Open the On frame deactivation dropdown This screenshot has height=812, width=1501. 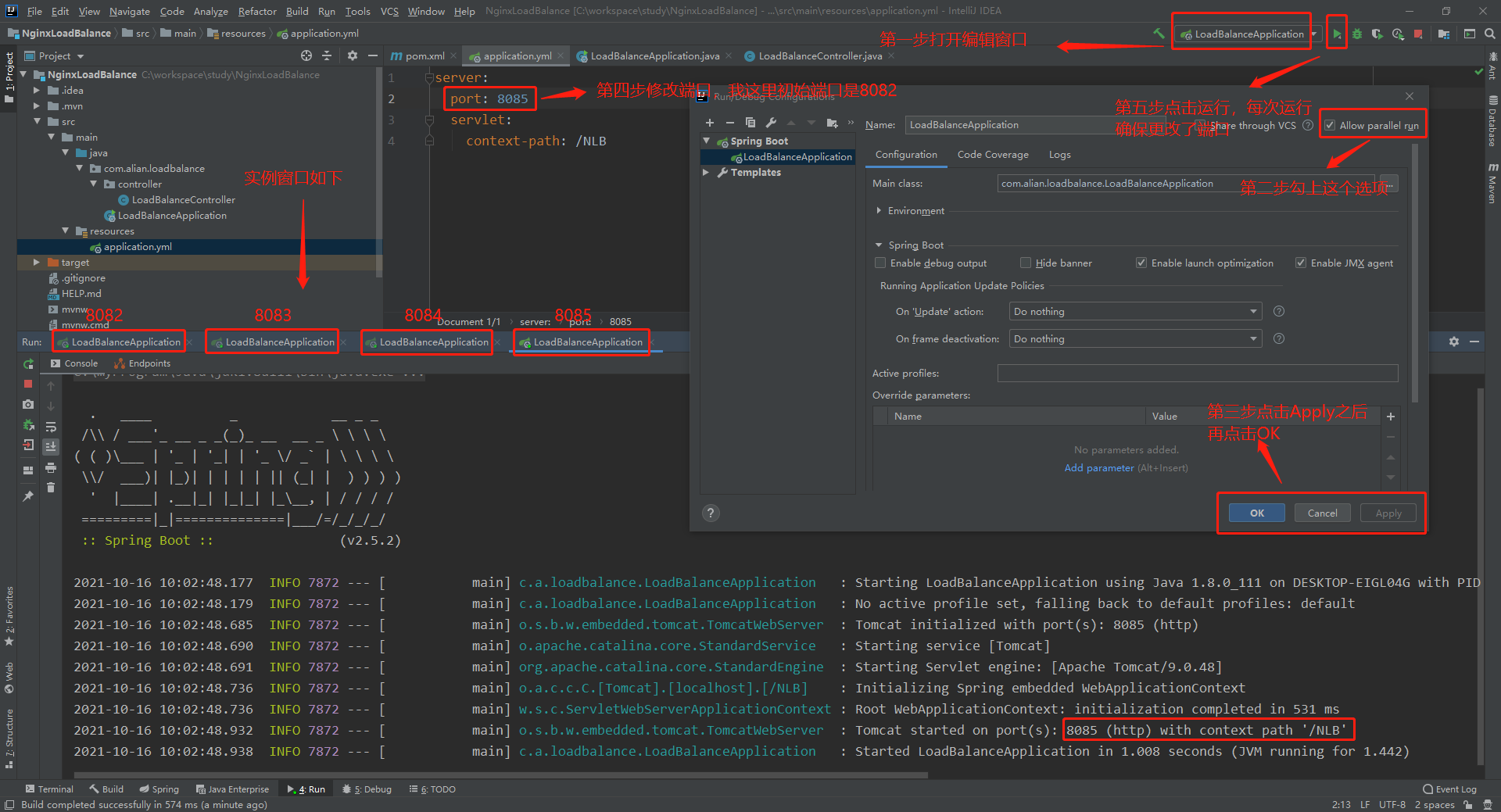[1135, 339]
